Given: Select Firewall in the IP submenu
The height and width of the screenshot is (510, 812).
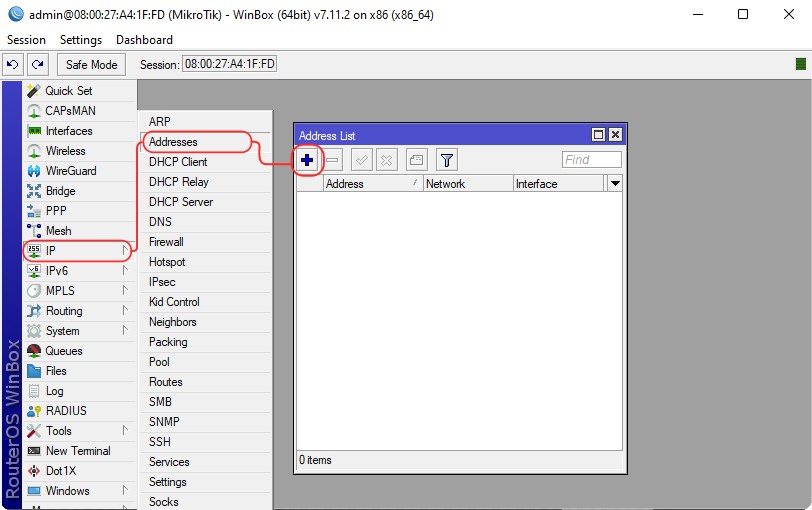Looking at the screenshot, I should pyautogui.click(x=166, y=242).
